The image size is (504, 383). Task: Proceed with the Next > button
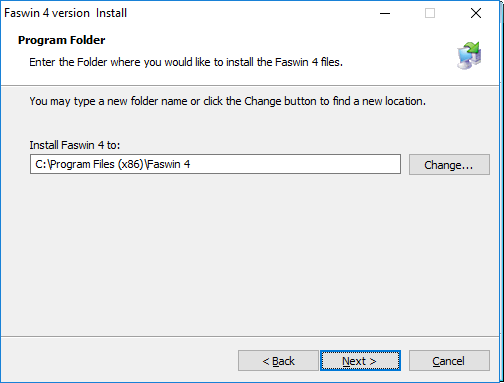[360, 360]
